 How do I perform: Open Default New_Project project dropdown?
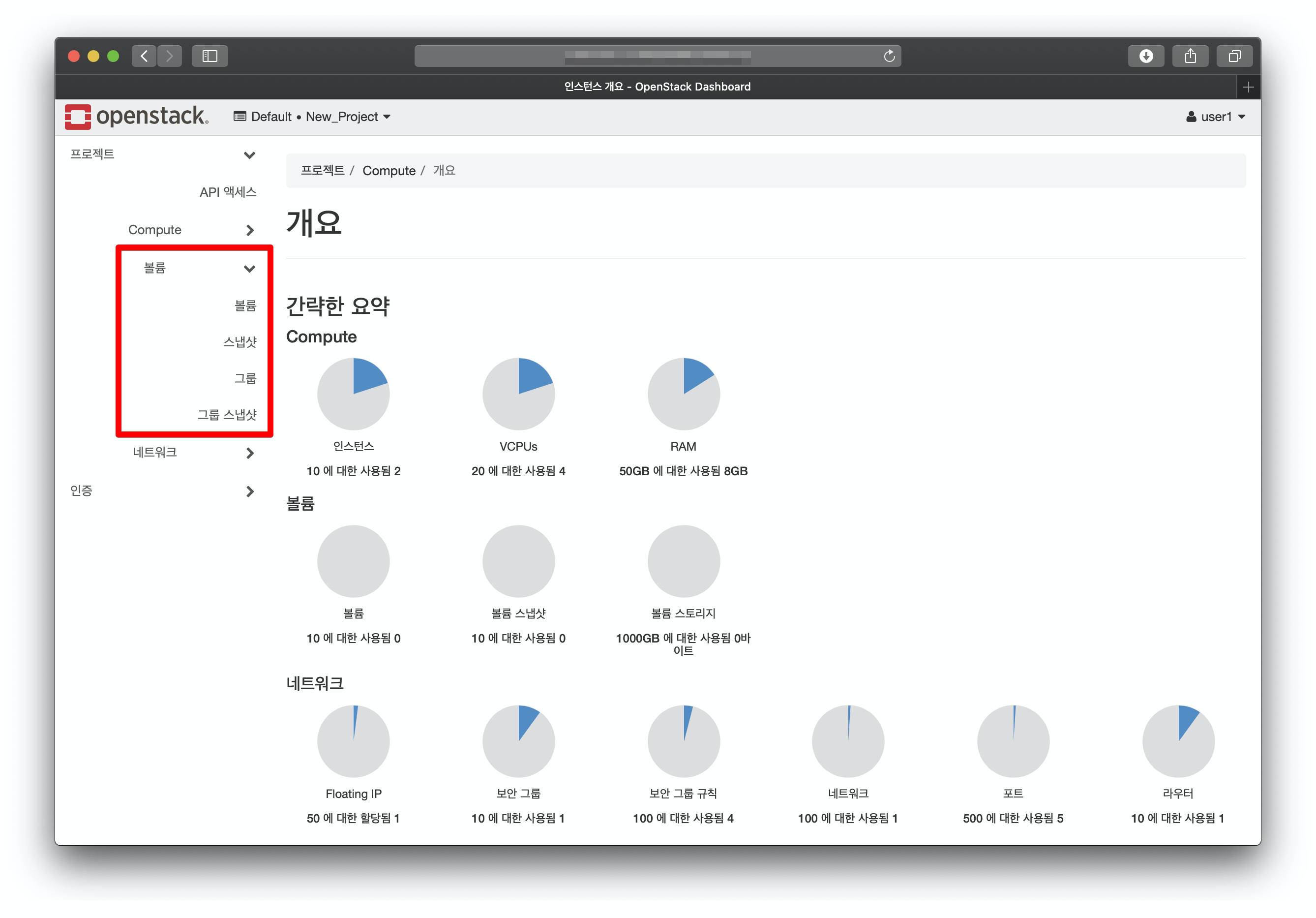[x=312, y=117]
